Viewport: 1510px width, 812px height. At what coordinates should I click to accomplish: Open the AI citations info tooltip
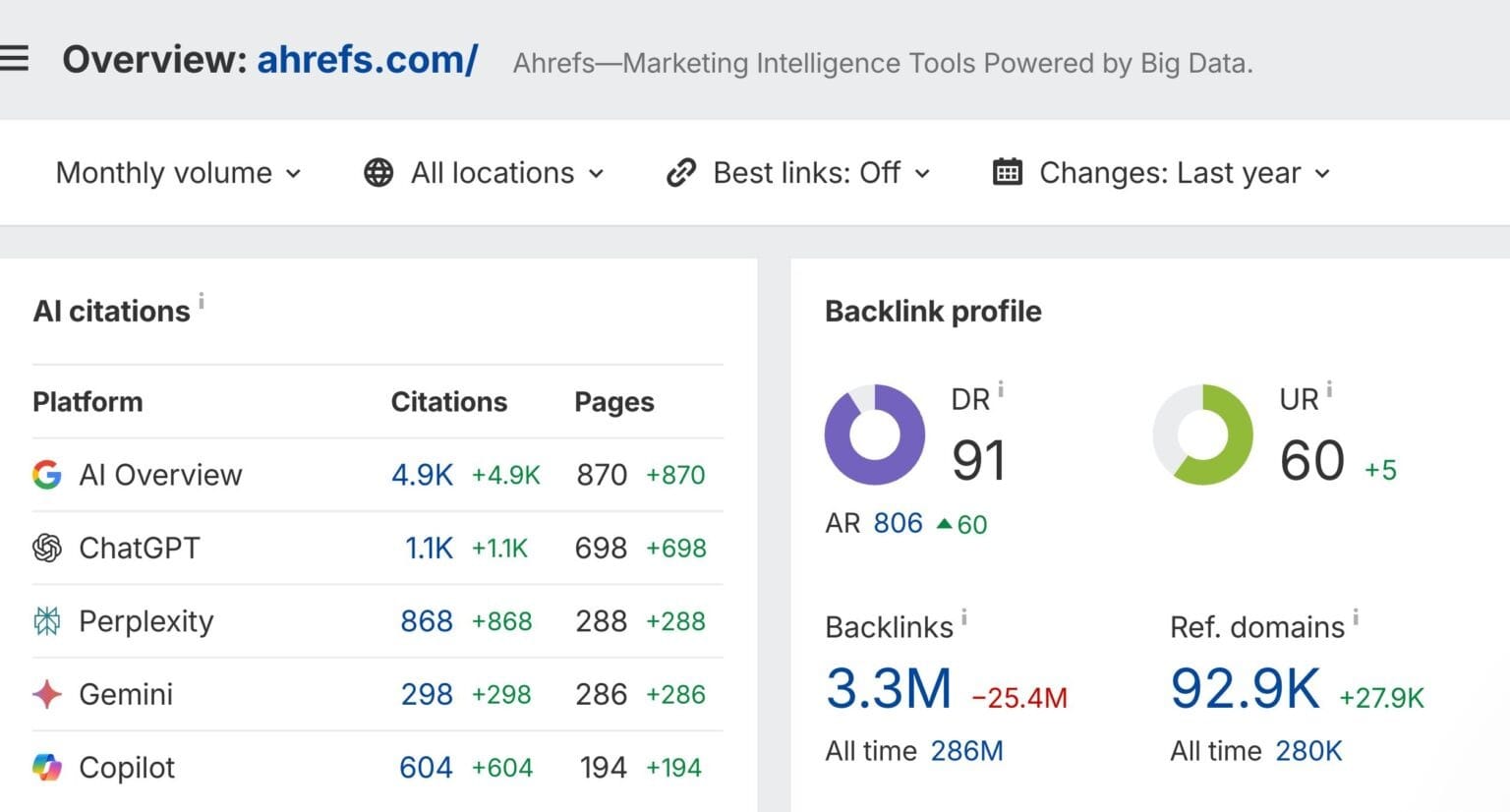[203, 300]
